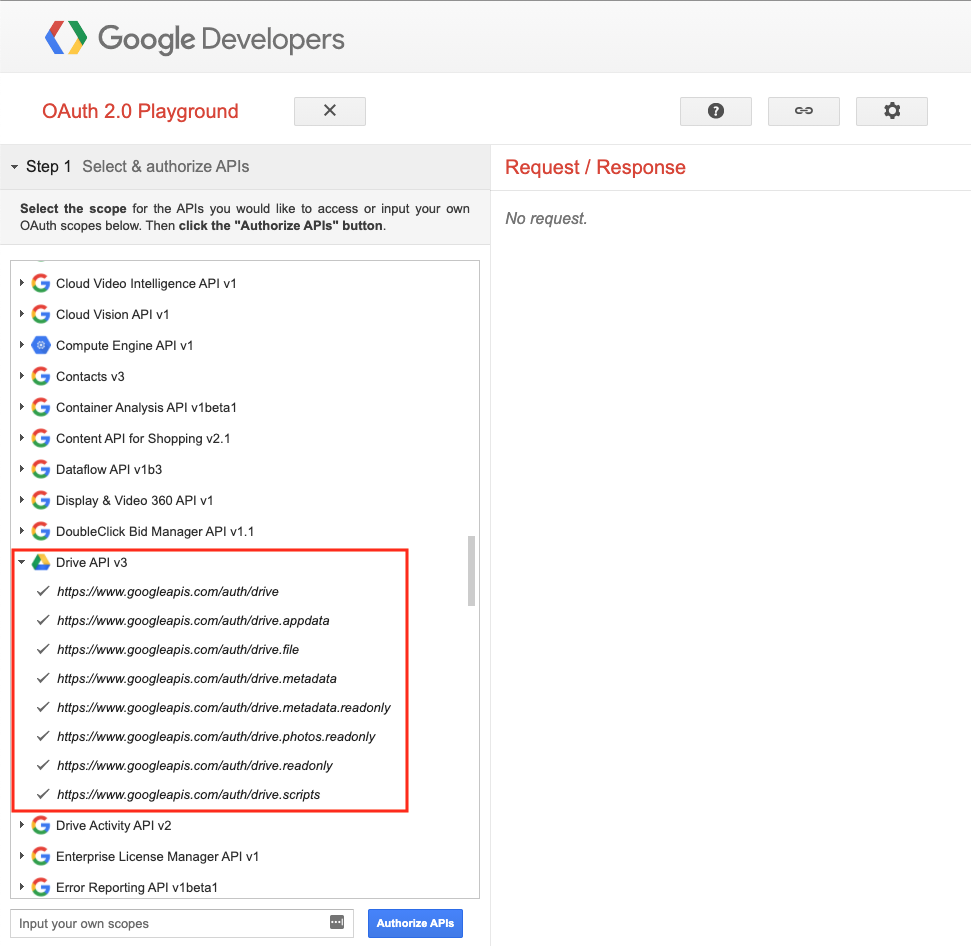The height and width of the screenshot is (946, 971).
Task: Click the Contacts v3 Google icon
Action: 41,376
